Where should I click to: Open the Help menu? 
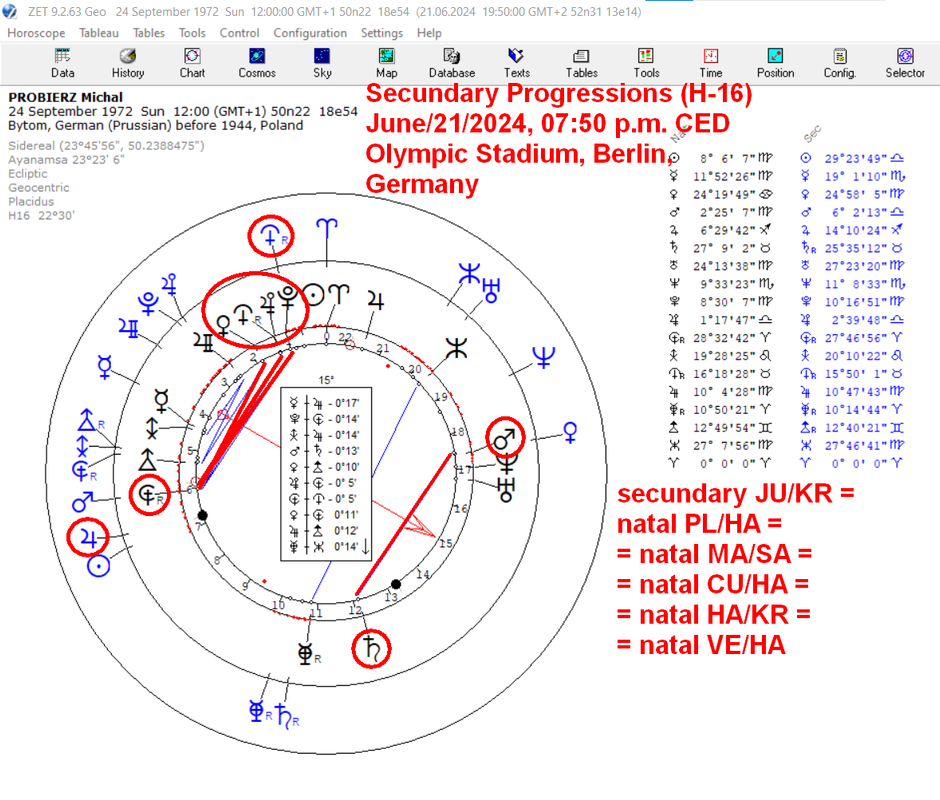(x=429, y=33)
